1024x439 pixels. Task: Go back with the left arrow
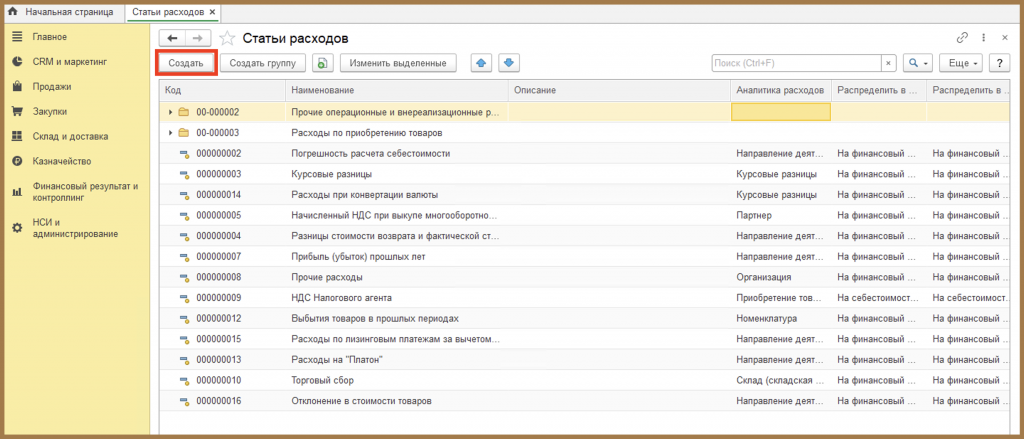click(x=173, y=38)
